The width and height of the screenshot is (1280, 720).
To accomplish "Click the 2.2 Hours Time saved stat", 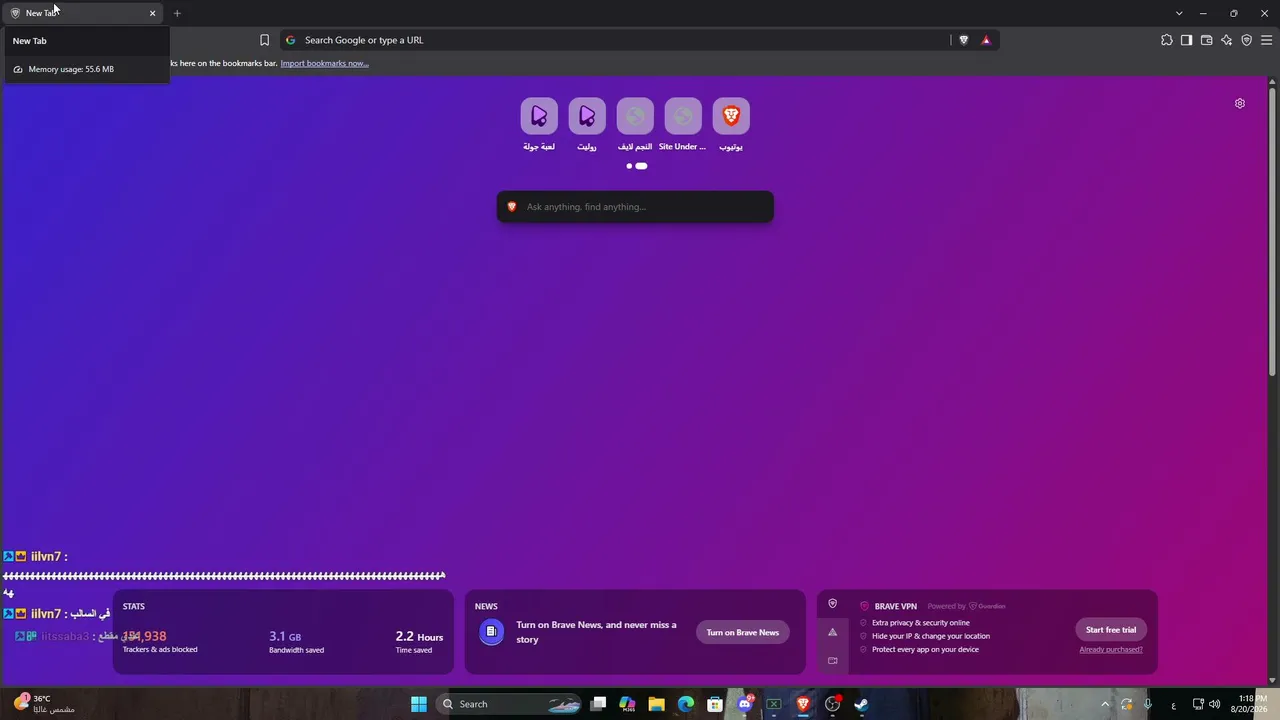I will tap(418, 641).
